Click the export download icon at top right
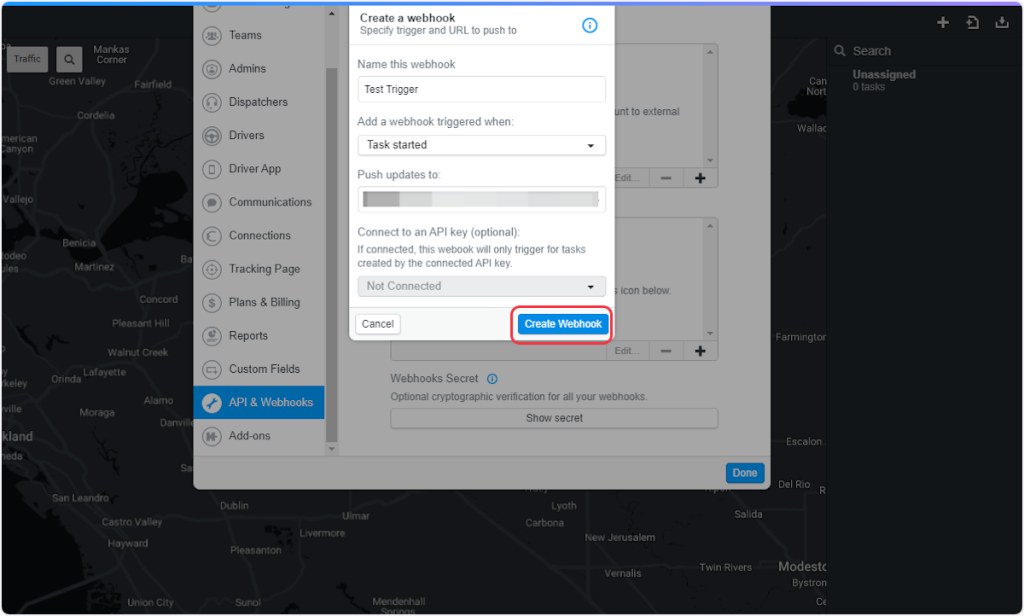 [x=1002, y=23]
